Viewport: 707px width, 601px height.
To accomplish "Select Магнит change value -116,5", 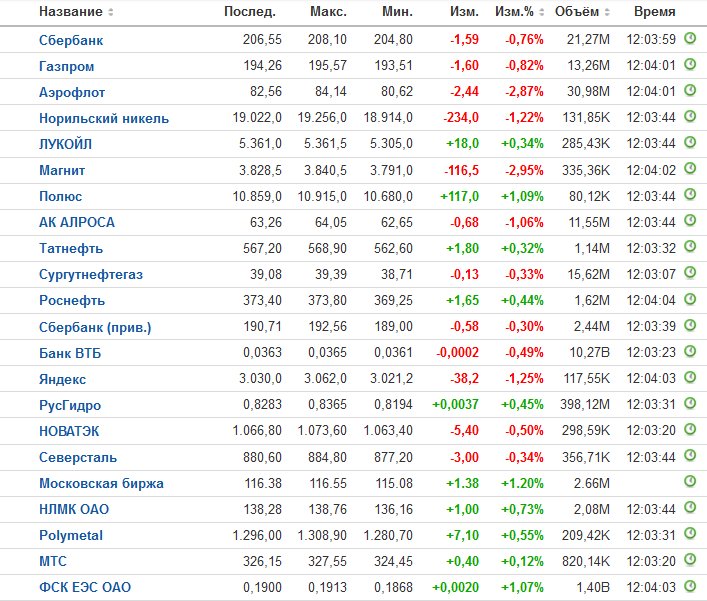I will point(461,170).
